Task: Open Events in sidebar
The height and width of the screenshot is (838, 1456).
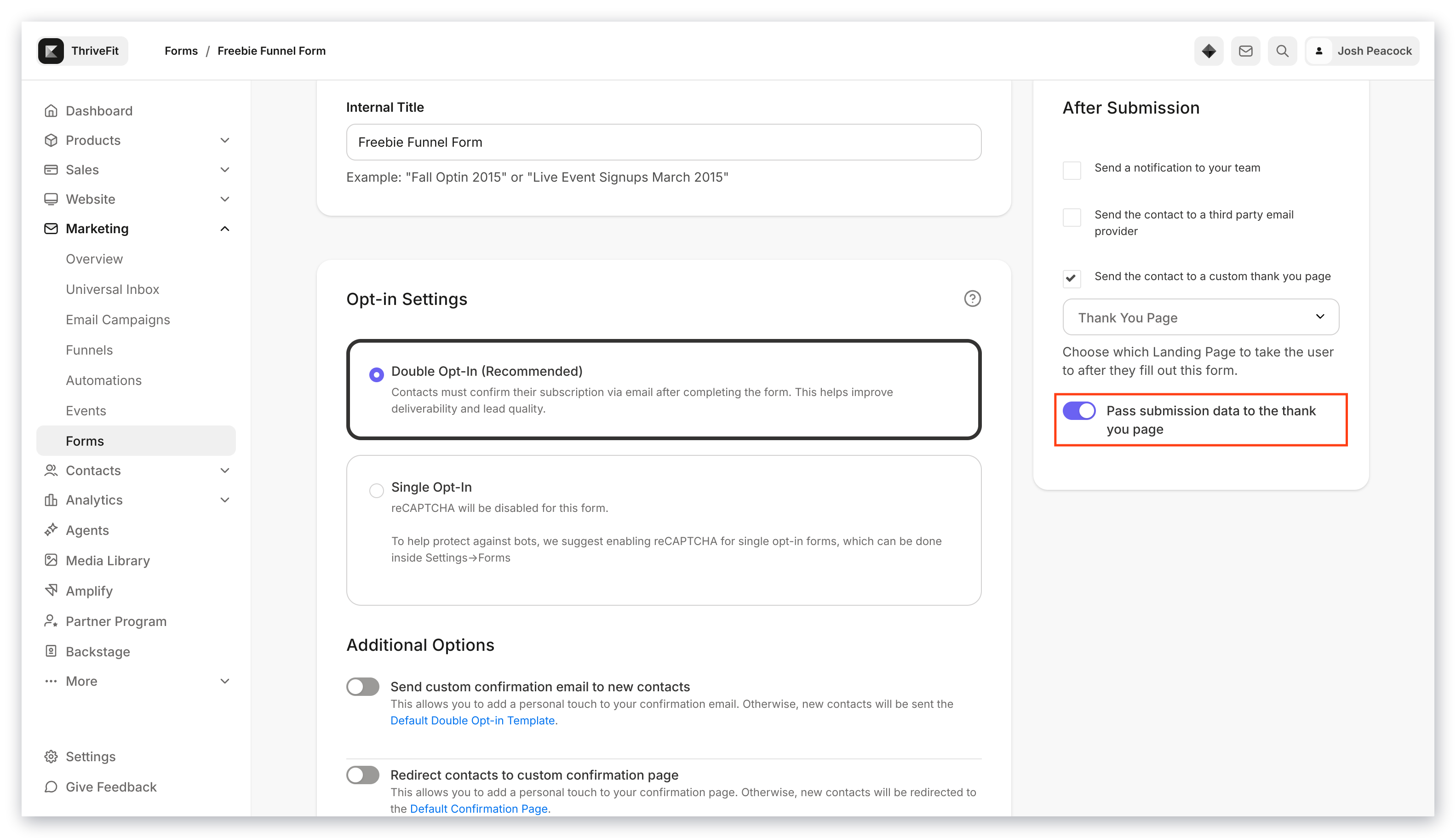Action: point(86,410)
